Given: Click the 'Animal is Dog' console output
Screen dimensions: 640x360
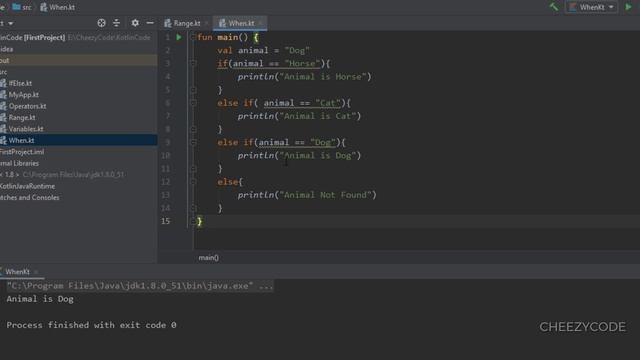Looking at the screenshot, I should point(40,299).
